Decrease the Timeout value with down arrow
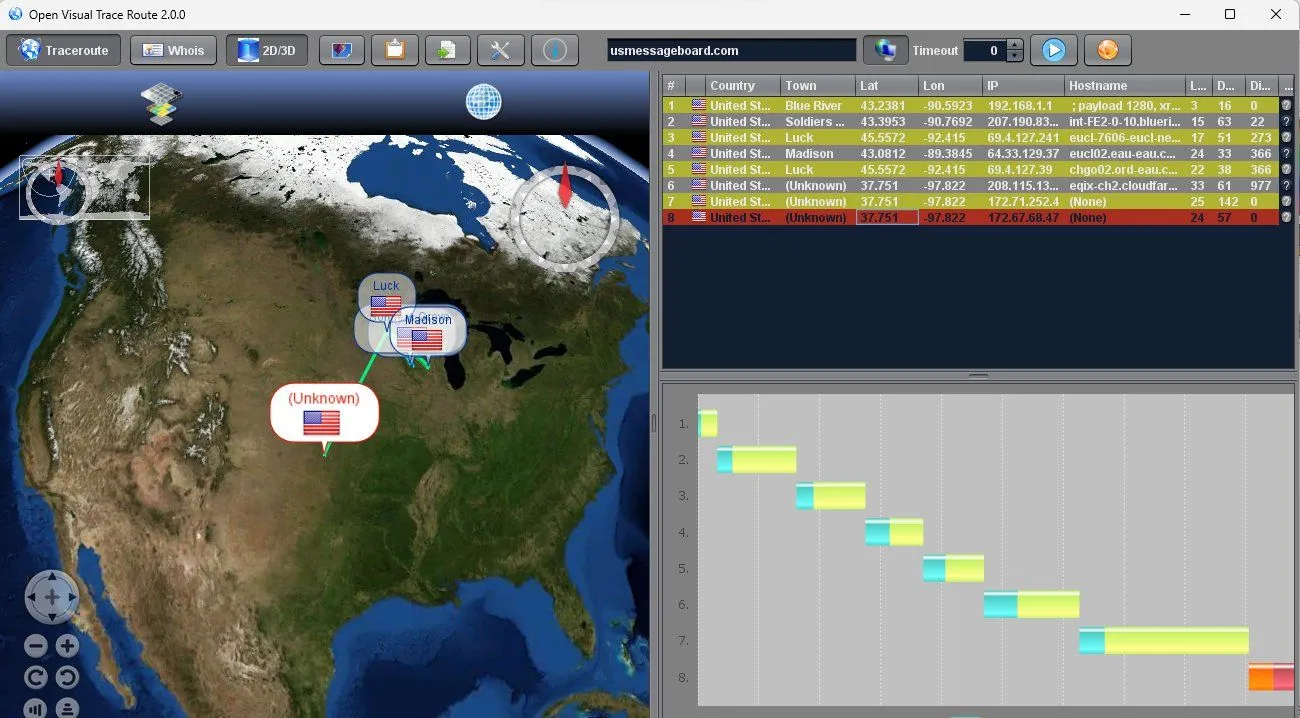Viewport: 1300px width, 718px height. pyautogui.click(x=1015, y=56)
